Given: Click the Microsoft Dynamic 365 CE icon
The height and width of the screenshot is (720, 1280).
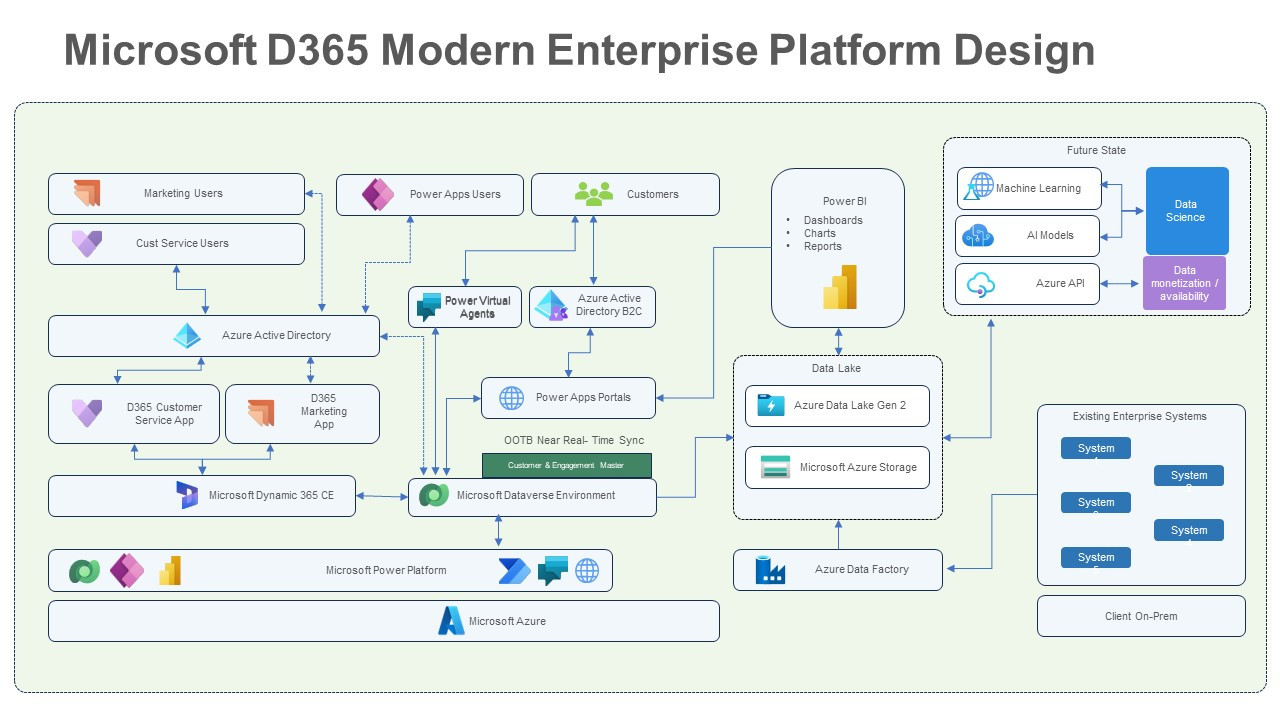Looking at the screenshot, I should tap(187, 495).
